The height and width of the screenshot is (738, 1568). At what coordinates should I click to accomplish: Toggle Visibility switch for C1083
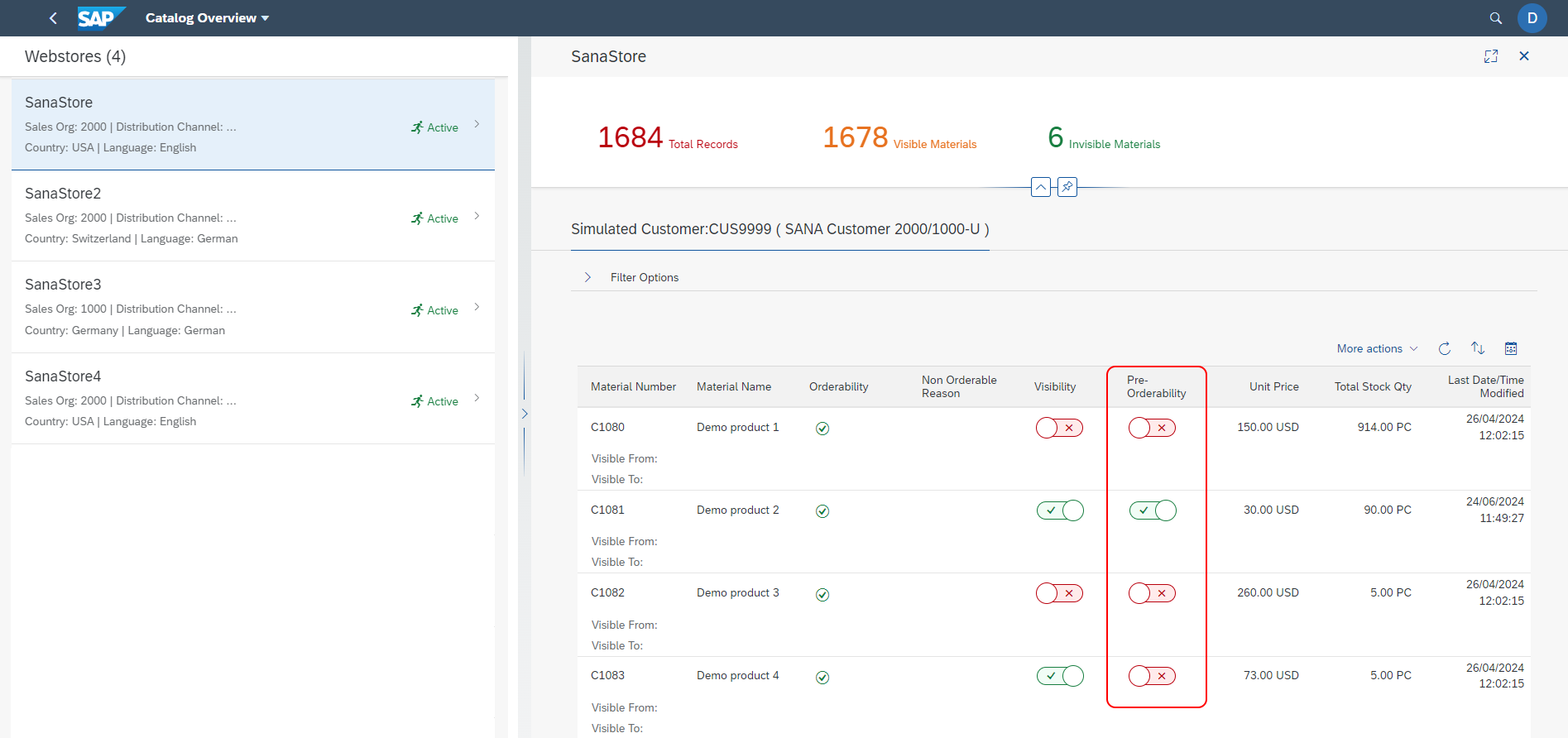(x=1060, y=676)
